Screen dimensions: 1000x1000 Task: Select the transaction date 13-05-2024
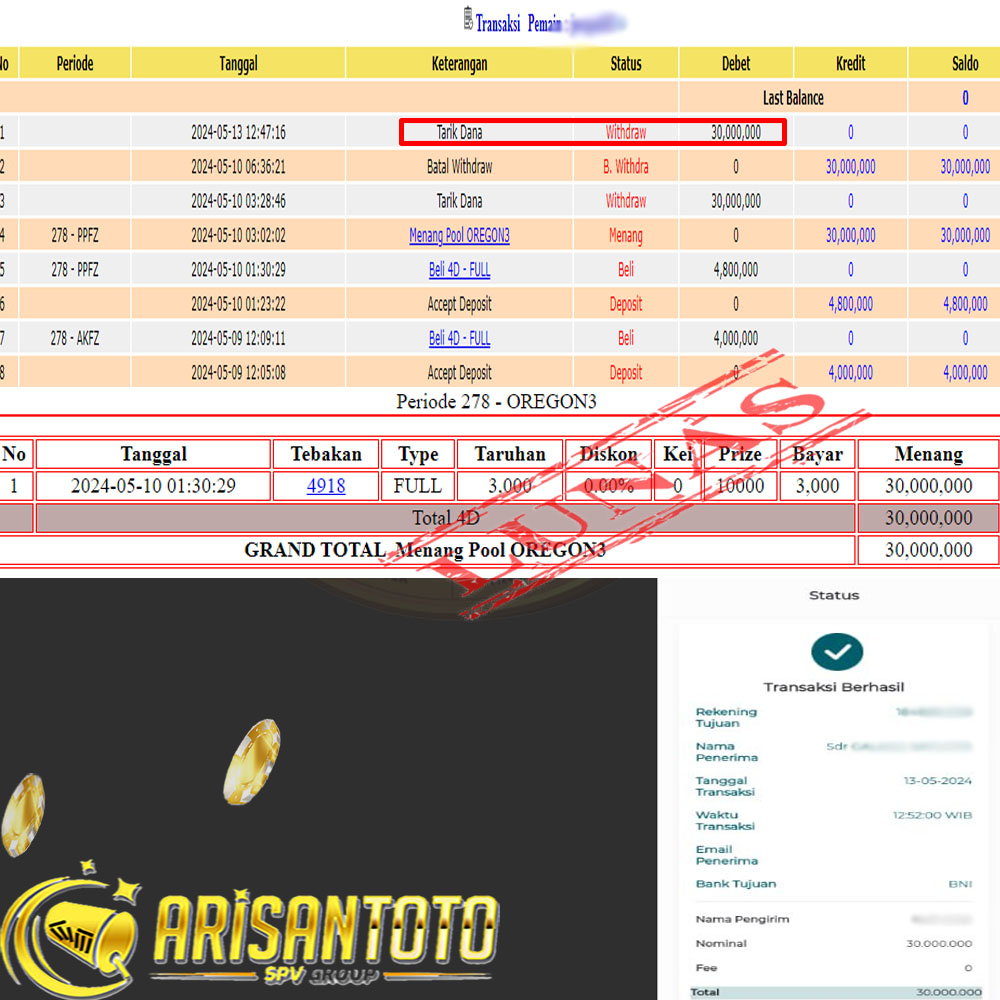938,781
